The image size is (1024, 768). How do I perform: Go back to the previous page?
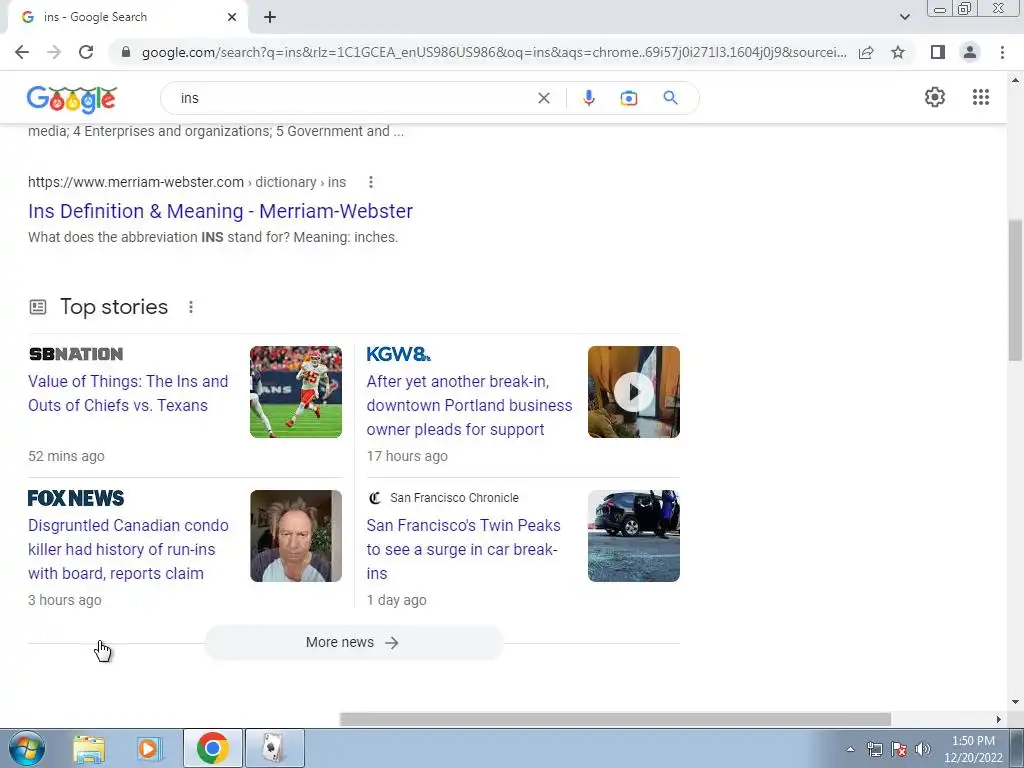[22, 52]
